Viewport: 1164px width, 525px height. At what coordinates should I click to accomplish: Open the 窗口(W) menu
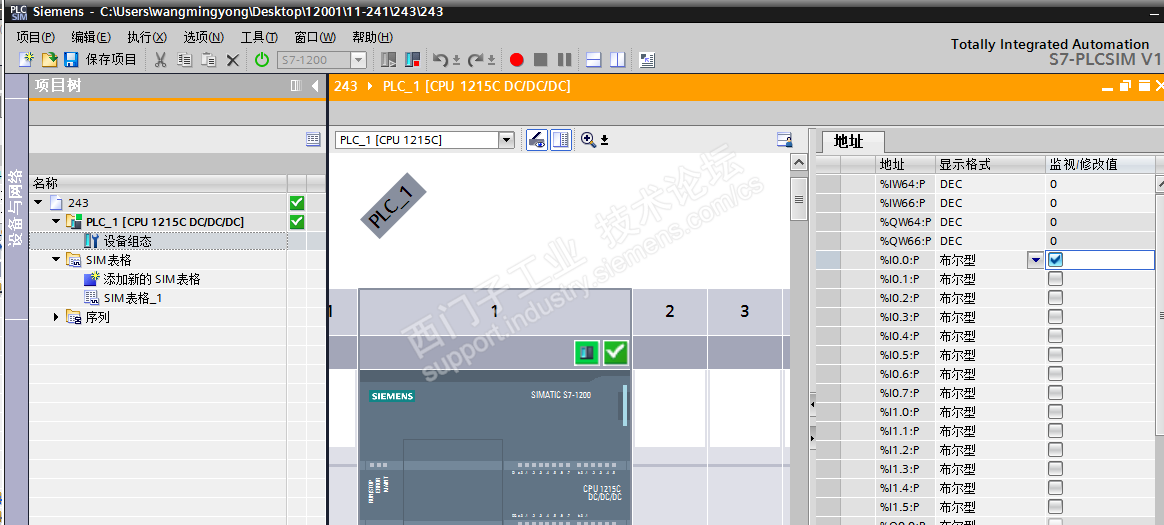(x=315, y=37)
